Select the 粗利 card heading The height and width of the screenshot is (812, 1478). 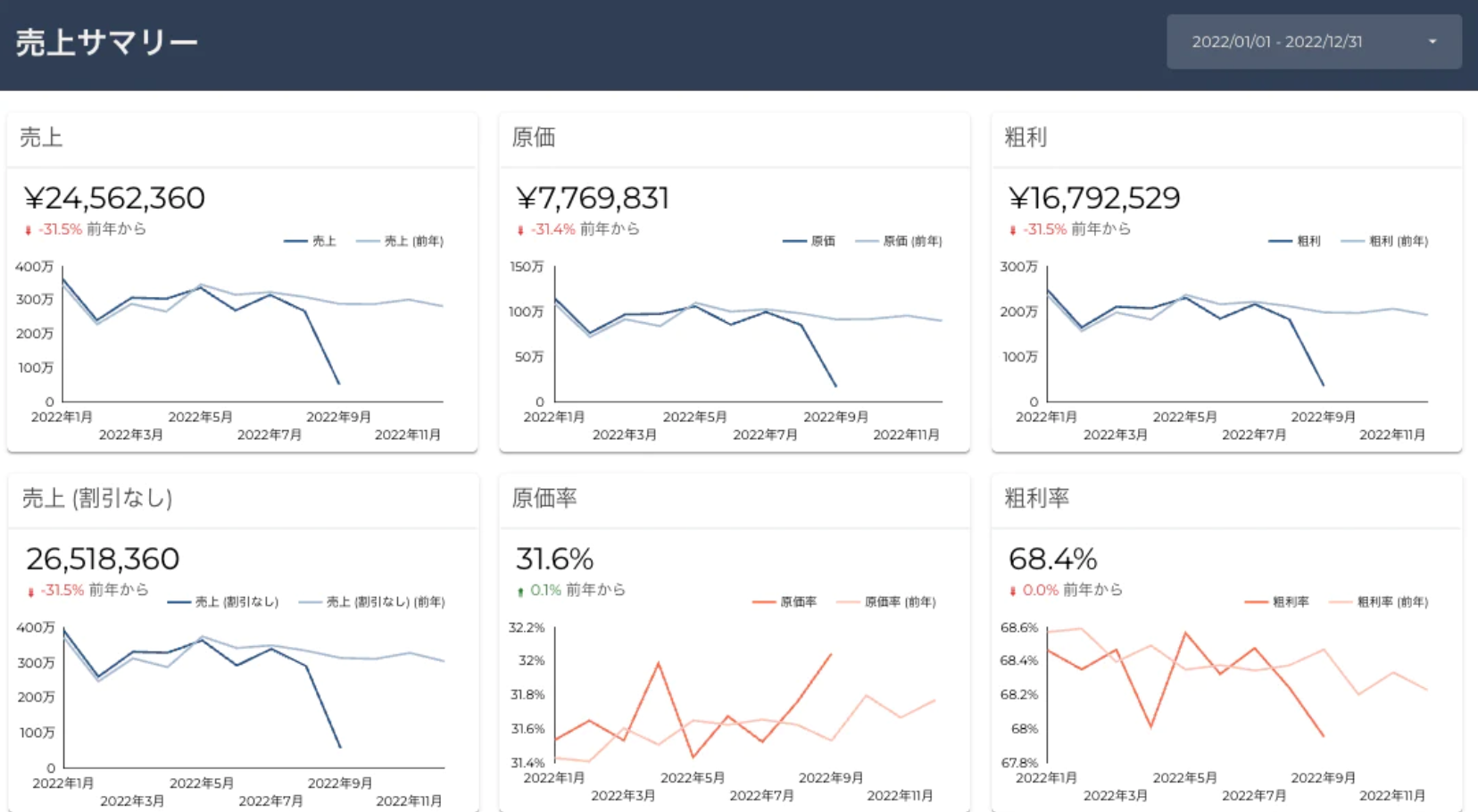1025,137
